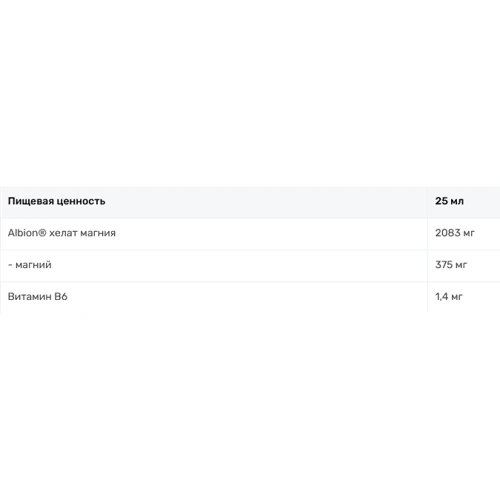
Task: Click the 'Albion® хелат магния' row label
Action: click(x=62, y=233)
